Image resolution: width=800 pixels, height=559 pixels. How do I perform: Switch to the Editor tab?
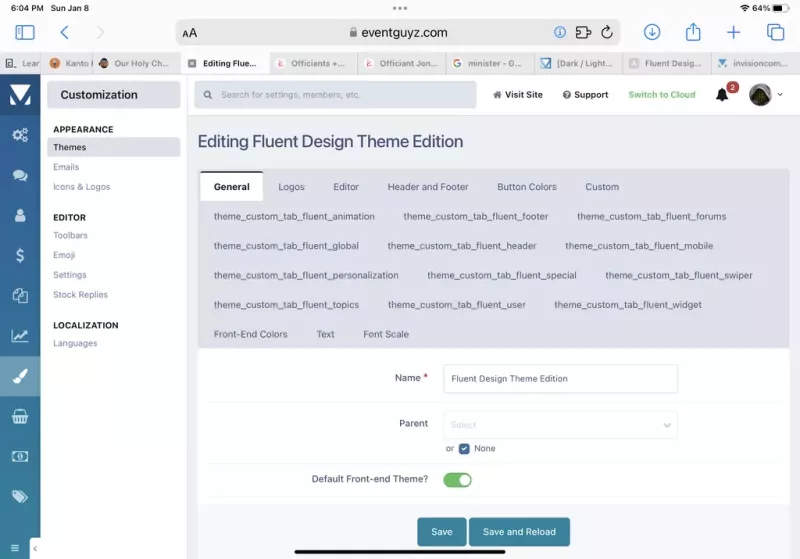[346, 187]
